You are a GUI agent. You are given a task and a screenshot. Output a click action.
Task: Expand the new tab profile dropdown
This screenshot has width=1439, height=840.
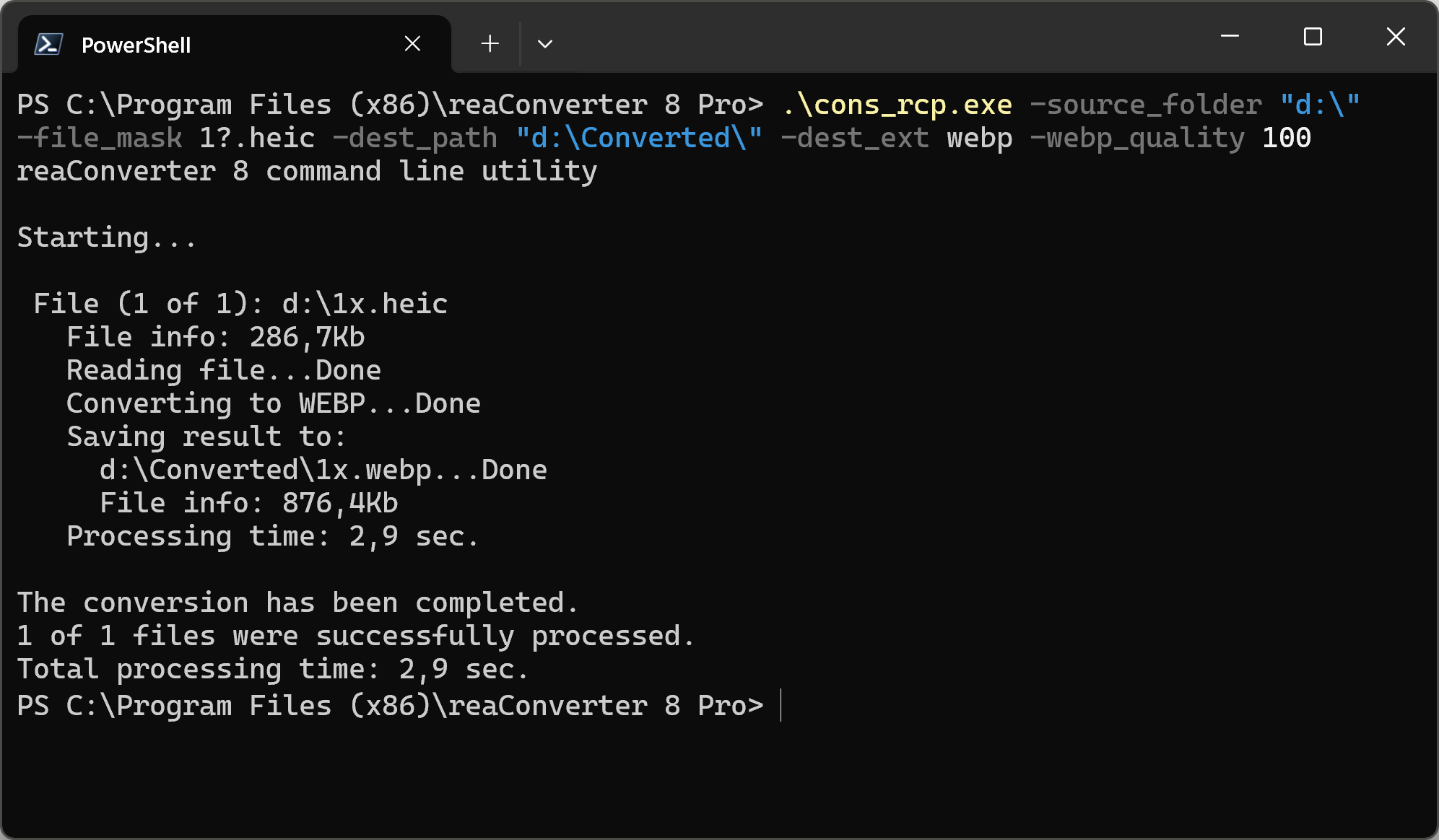click(x=545, y=44)
